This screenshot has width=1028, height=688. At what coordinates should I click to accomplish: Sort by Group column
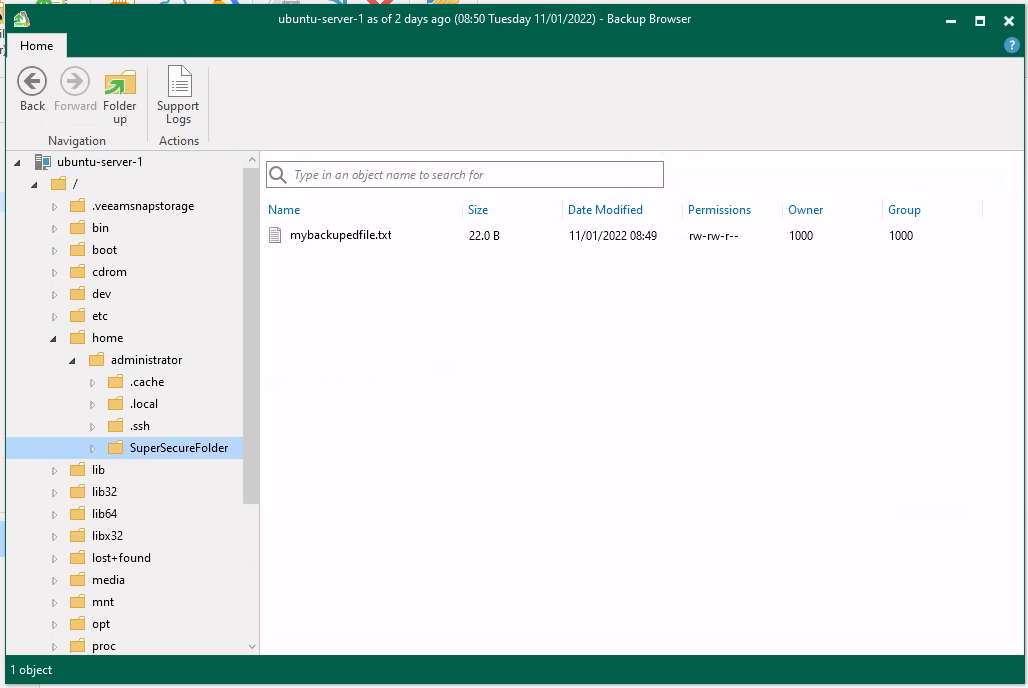coord(904,210)
